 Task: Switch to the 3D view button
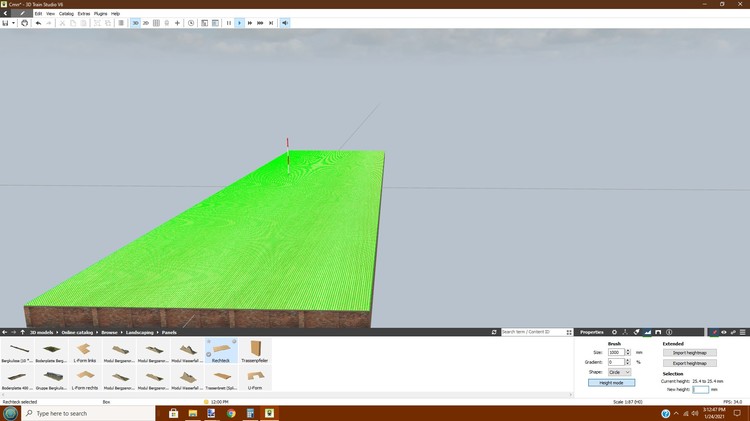[135, 23]
